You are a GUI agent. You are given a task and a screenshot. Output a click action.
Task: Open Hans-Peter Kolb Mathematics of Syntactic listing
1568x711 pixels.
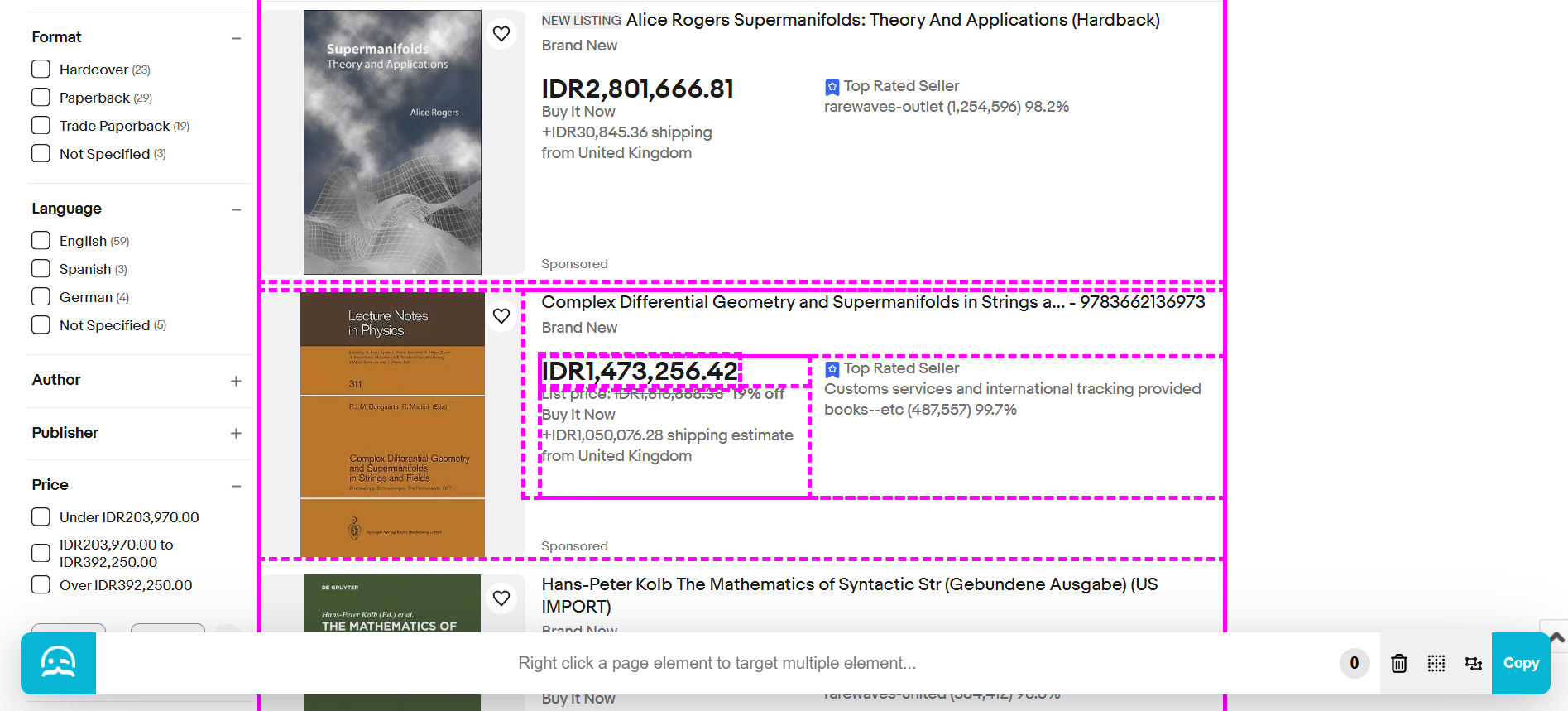(x=850, y=595)
